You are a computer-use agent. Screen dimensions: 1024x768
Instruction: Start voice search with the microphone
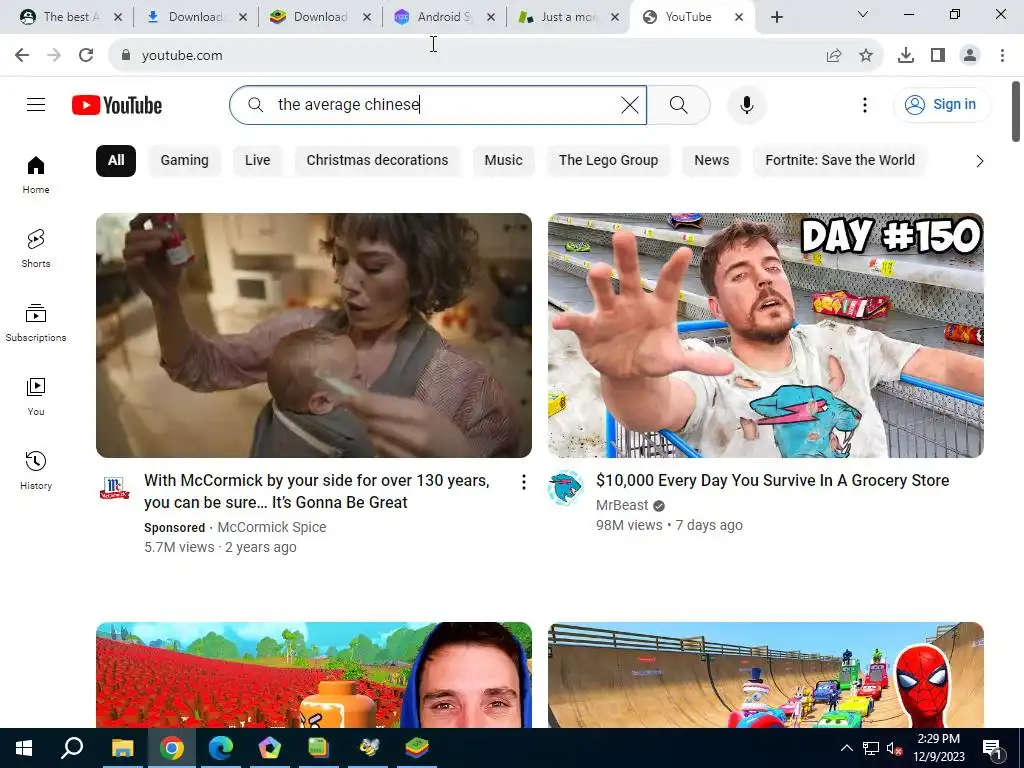pyautogui.click(x=746, y=104)
